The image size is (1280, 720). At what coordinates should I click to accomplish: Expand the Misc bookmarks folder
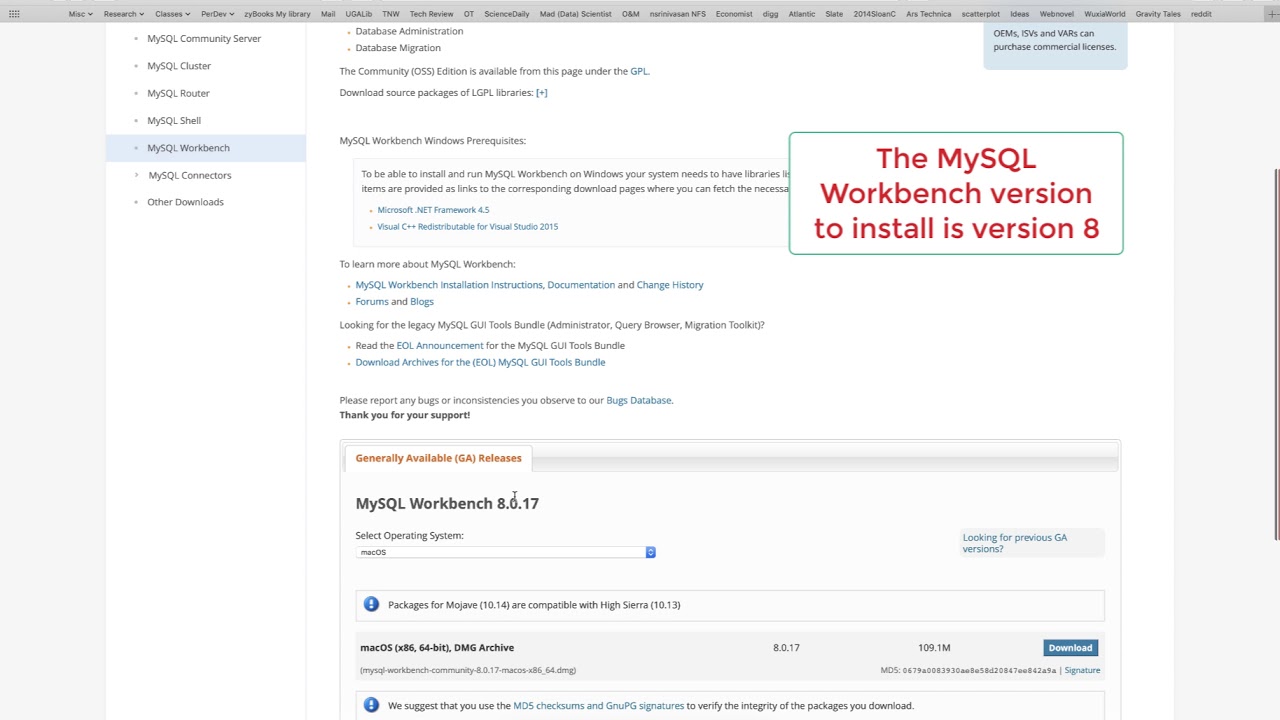point(80,14)
